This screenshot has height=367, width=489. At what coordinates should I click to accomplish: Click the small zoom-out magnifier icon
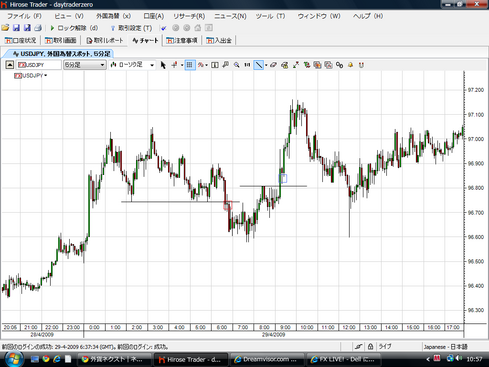(x=237, y=65)
